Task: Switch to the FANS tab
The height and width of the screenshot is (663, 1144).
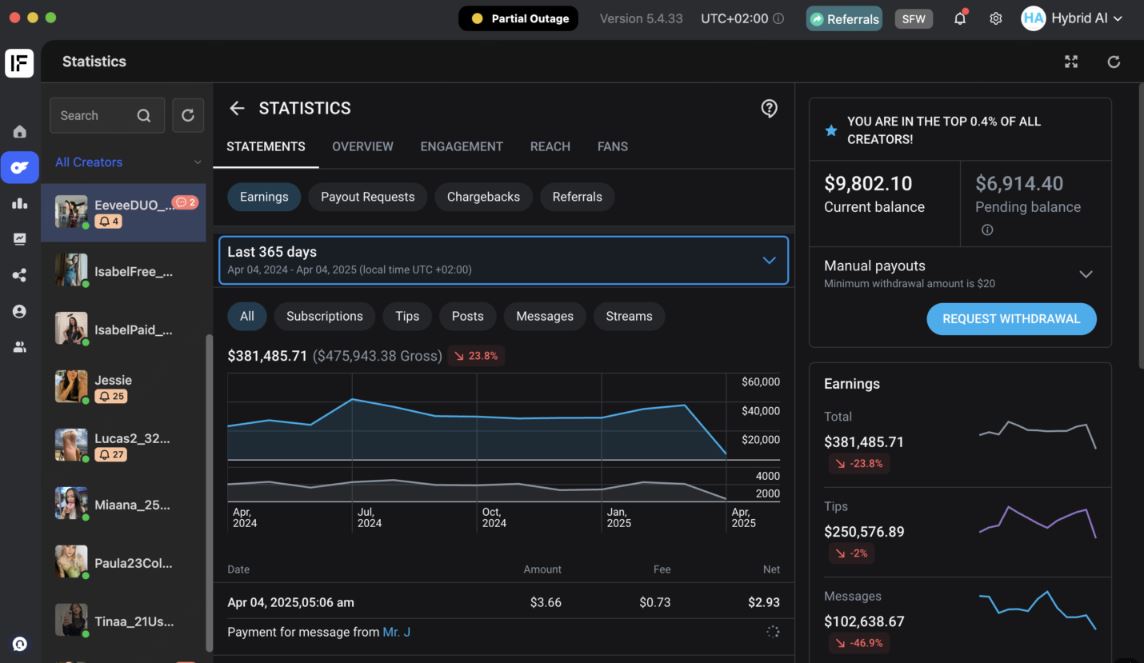Action: pos(612,146)
